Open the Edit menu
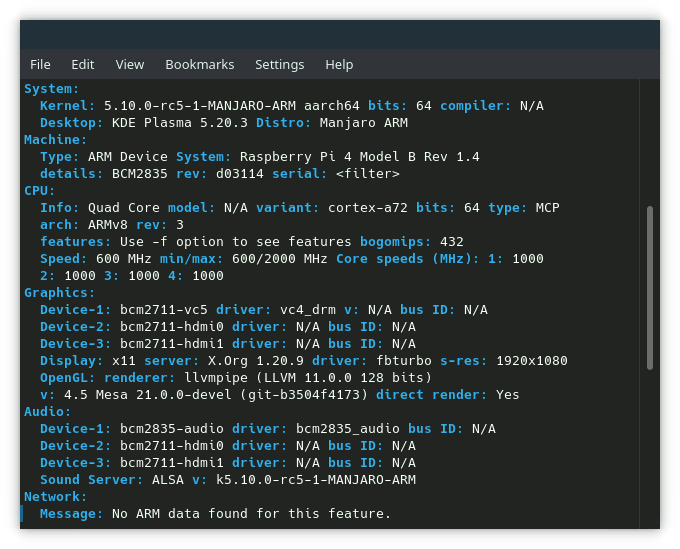Screen dimensions: 680x549 83,64
